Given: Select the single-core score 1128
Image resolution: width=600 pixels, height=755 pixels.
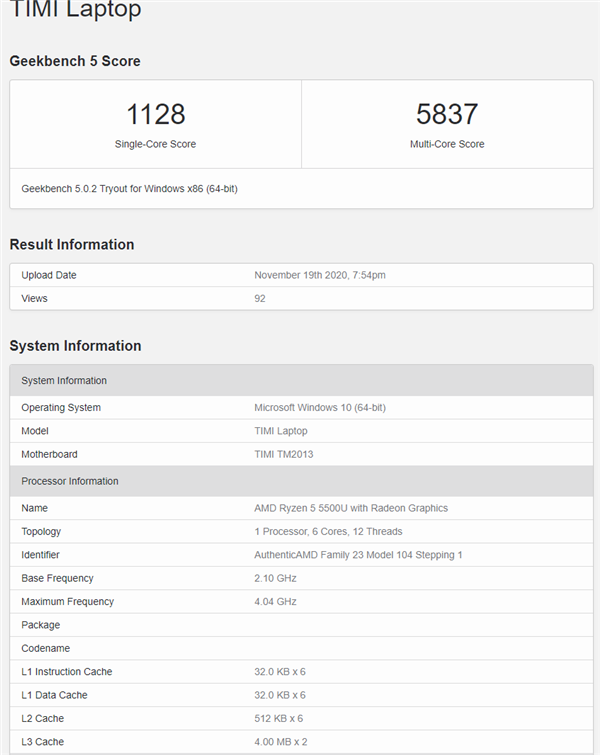Looking at the screenshot, I should 155,114.
